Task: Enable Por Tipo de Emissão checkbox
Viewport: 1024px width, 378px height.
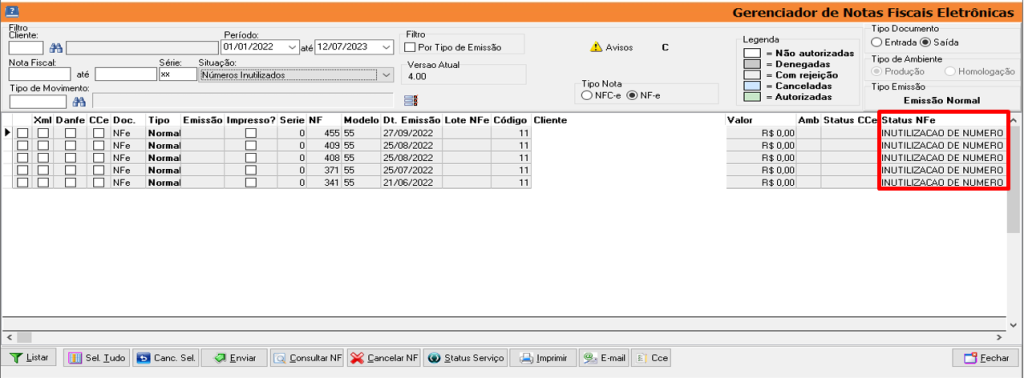Action: [x=410, y=47]
